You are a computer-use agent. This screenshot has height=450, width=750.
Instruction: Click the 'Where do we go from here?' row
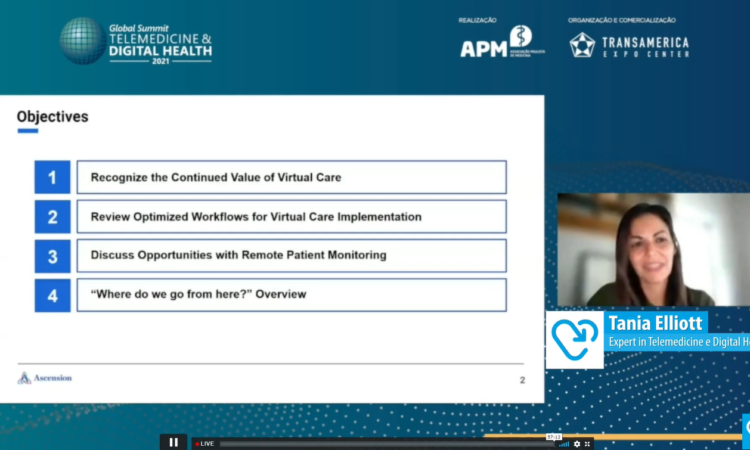[x=291, y=294]
